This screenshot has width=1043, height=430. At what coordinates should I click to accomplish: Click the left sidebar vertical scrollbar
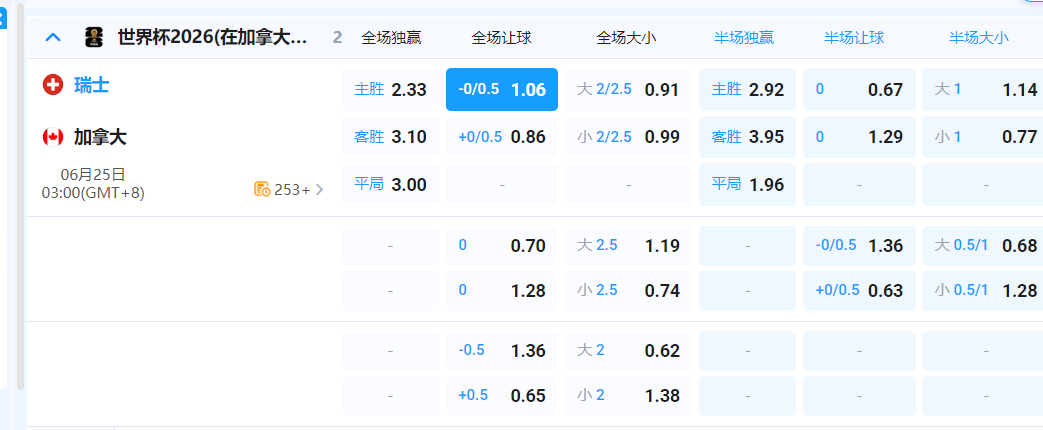tap(20, 196)
